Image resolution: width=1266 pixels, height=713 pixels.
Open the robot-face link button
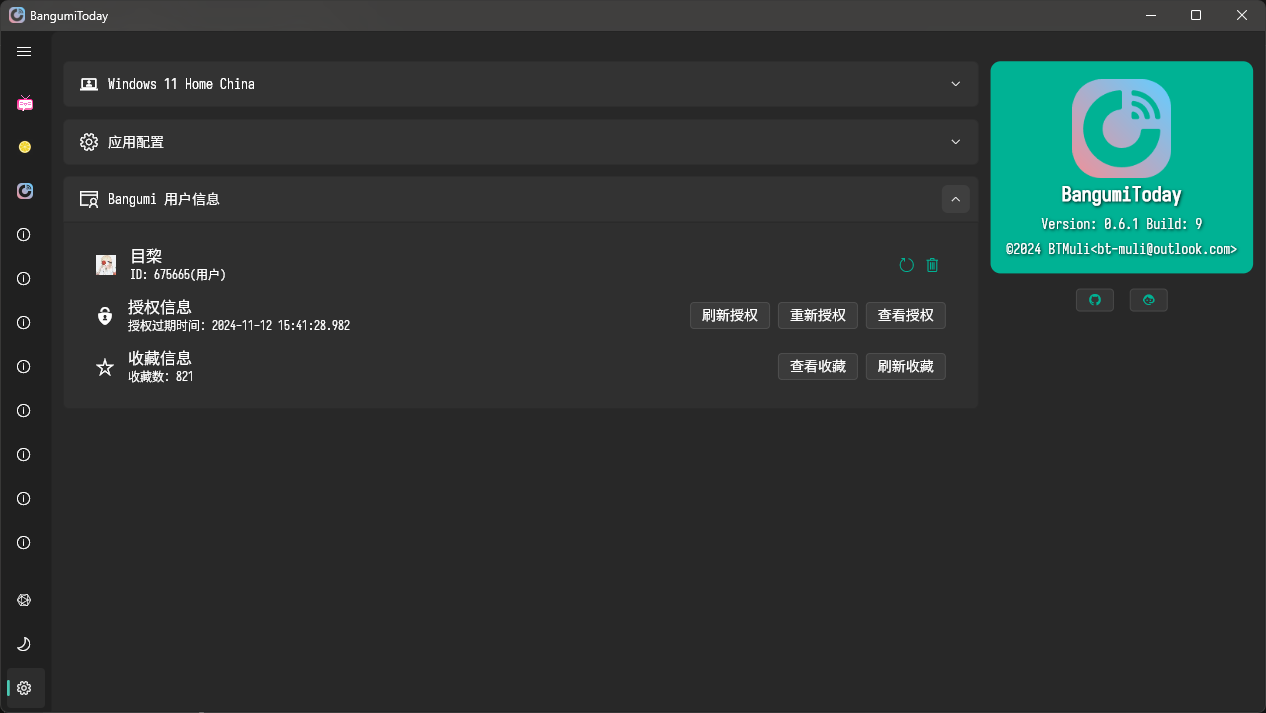coord(1148,300)
